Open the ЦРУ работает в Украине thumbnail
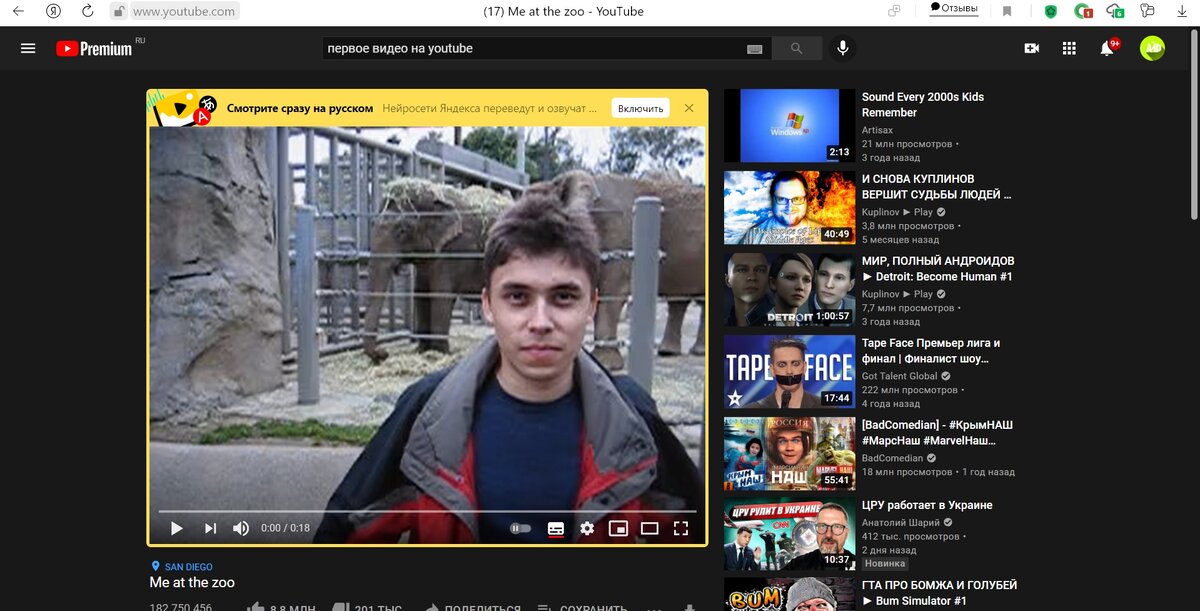The width and height of the screenshot is (1200, 611). point(788,535)
